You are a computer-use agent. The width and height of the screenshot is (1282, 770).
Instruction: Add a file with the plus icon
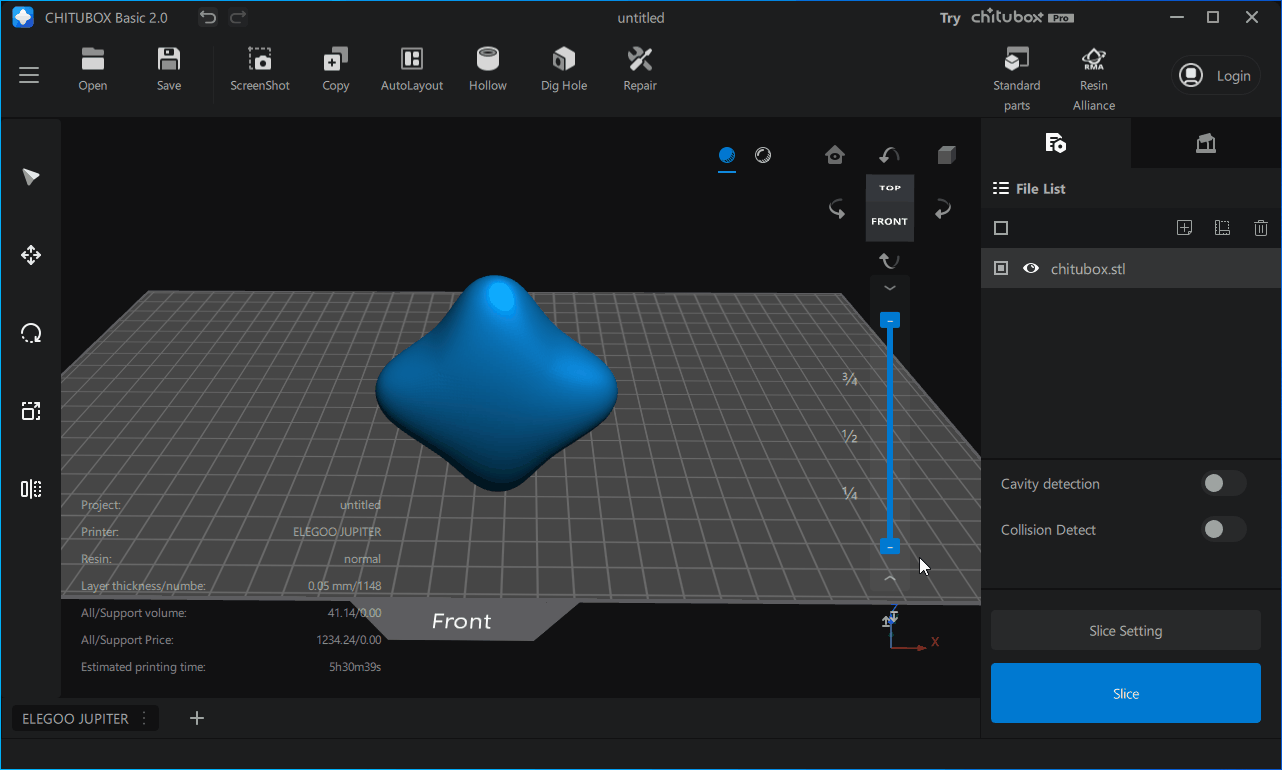[1184, 228]
